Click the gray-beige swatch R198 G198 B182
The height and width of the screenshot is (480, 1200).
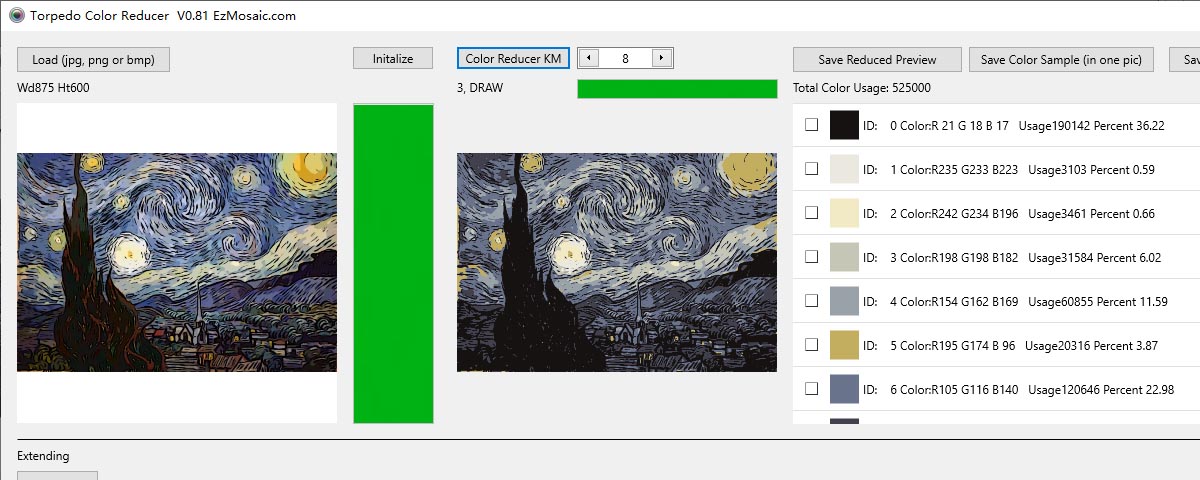845,257
